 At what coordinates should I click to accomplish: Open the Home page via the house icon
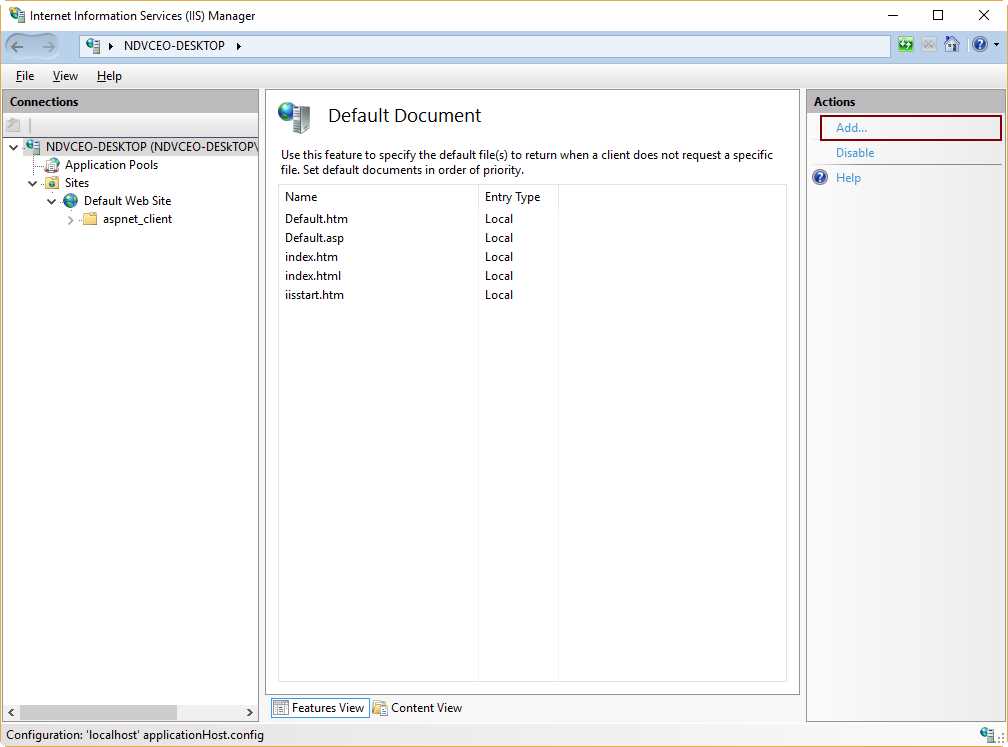tap(951, 45)
